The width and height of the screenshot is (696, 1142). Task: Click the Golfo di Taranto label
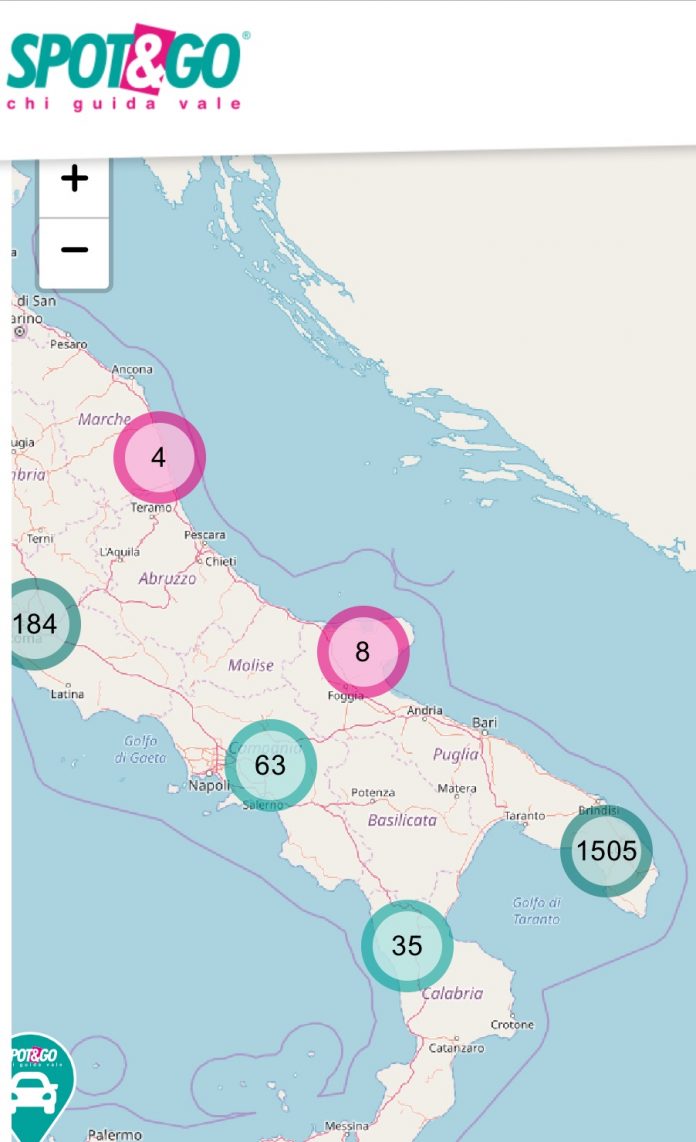click(x=537, y=911)
